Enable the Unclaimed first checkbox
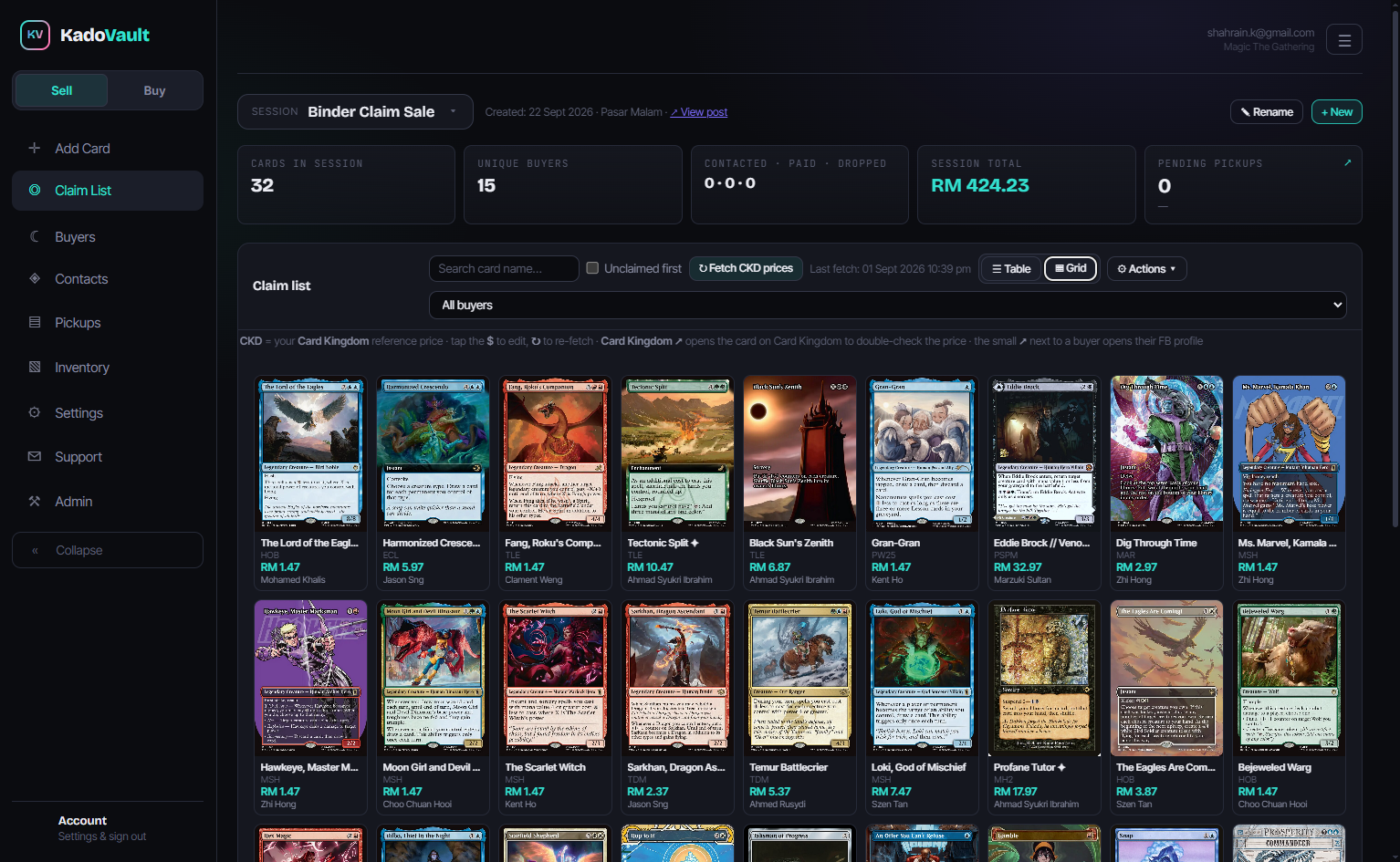The height and width of the screenshot is (862, 1400). [592, 268]
